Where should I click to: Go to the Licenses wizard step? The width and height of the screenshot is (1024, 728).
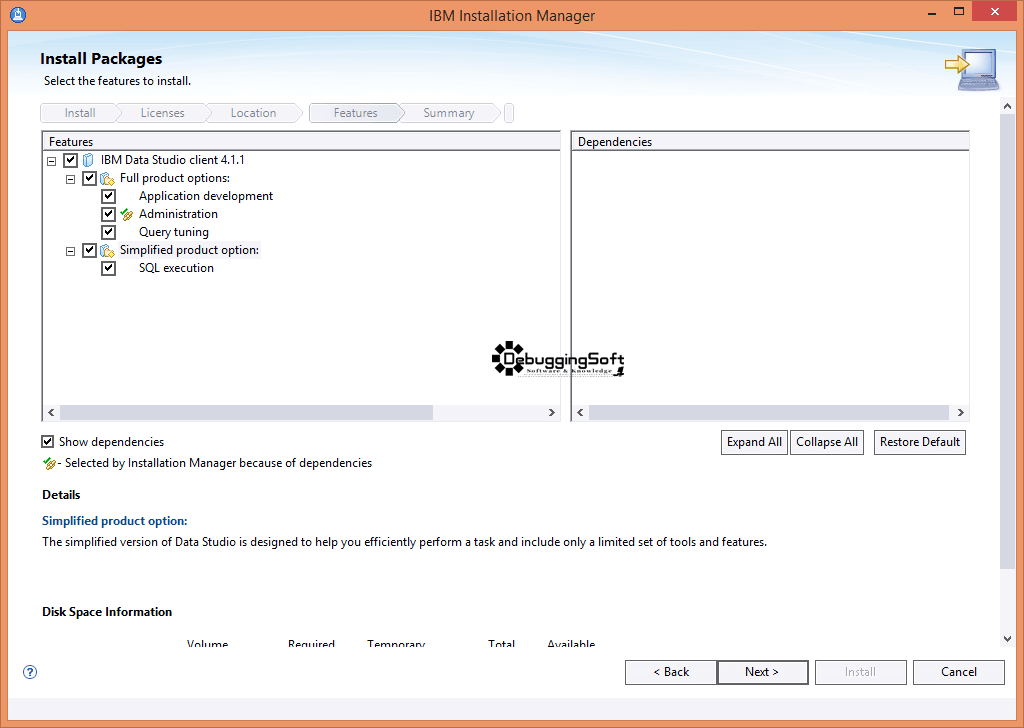click(163, 113)
